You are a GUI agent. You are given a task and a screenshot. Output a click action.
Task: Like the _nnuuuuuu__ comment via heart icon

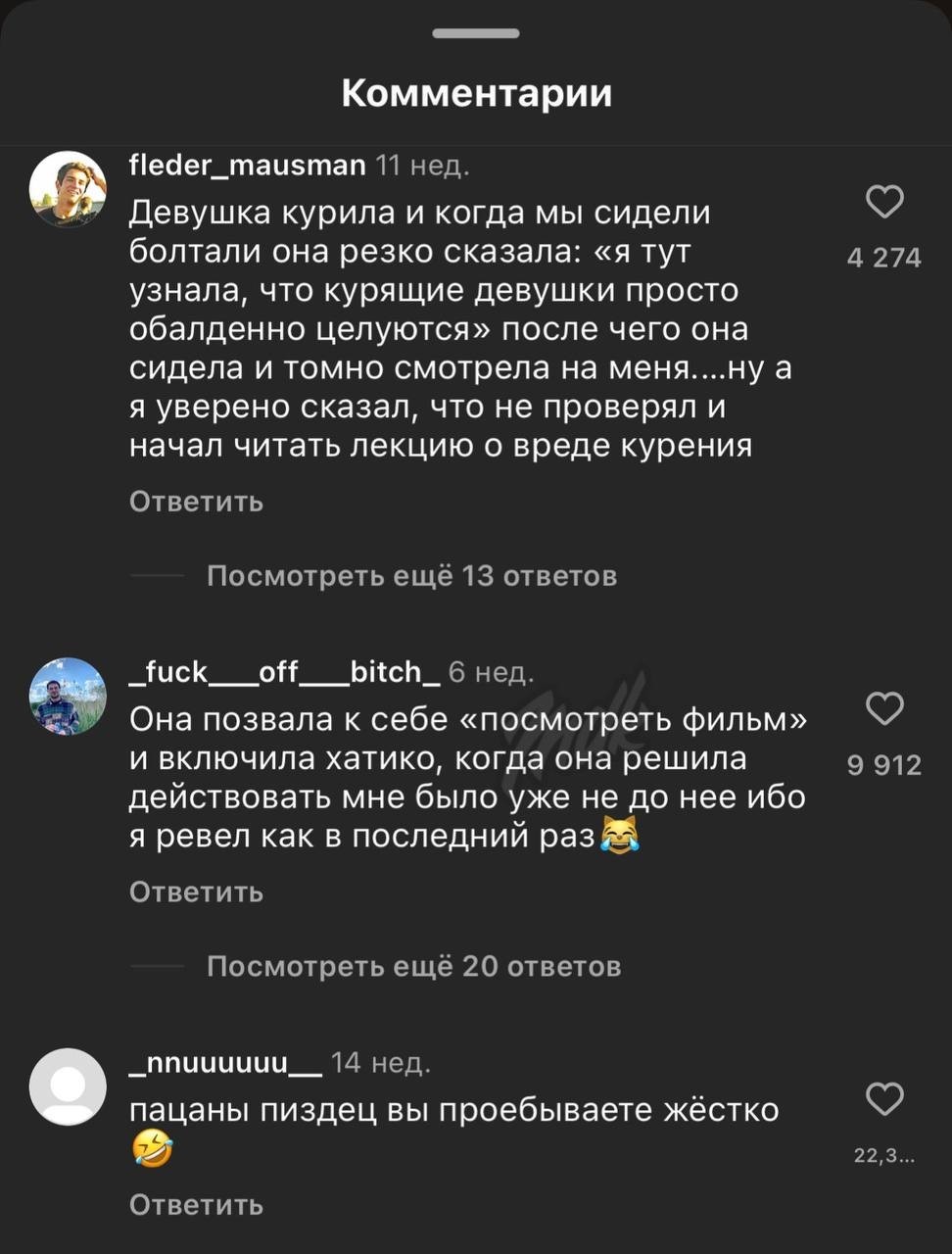(x=884, y=1099)
